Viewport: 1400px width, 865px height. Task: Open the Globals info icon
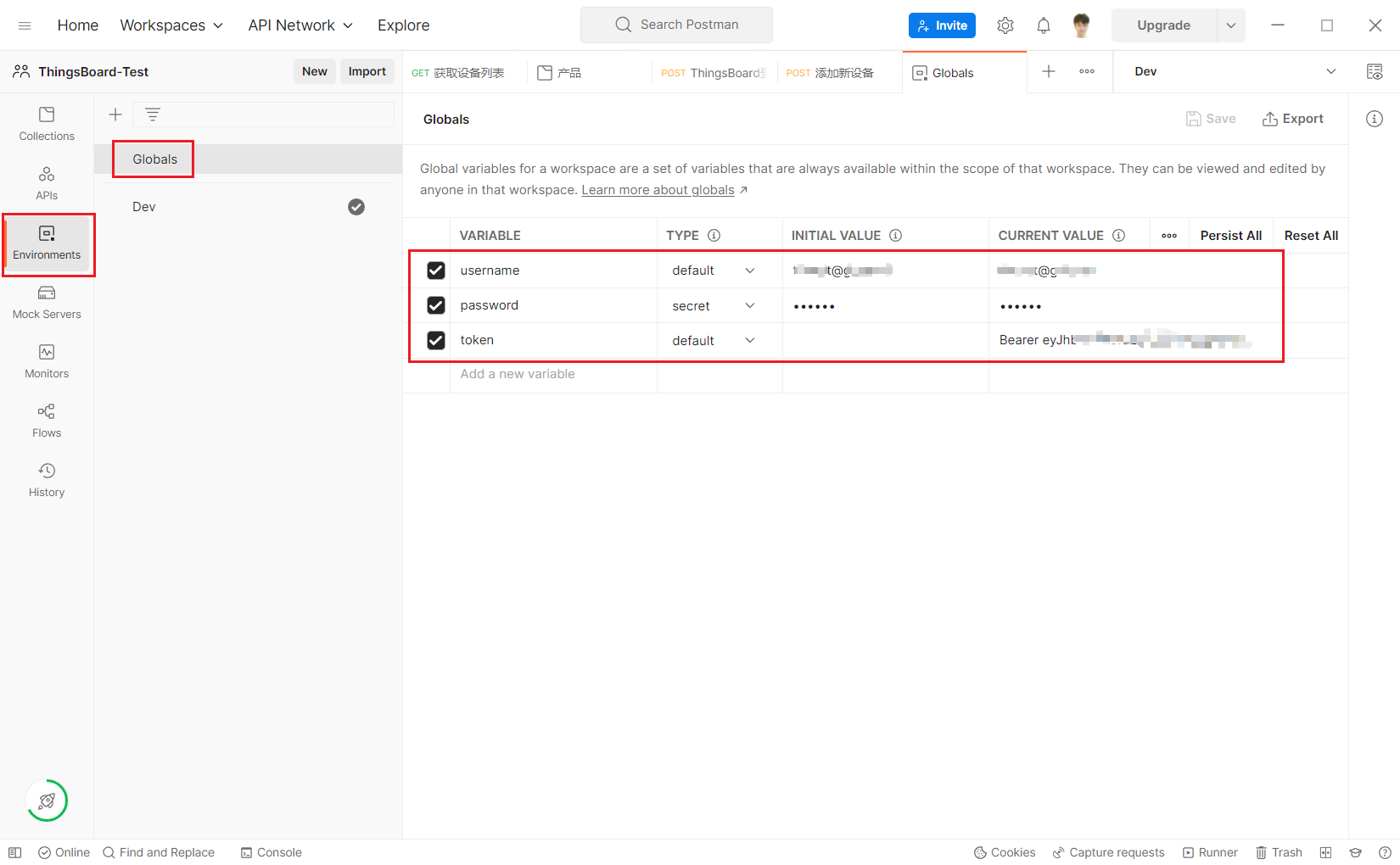click(1375, 119)
